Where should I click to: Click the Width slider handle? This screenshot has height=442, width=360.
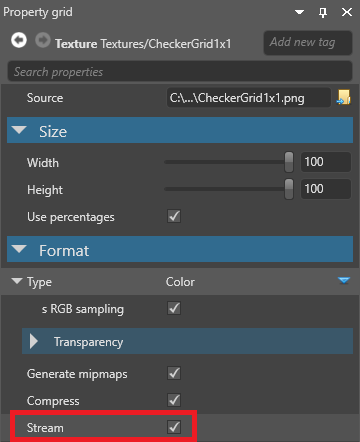click(x=289, y=162)
